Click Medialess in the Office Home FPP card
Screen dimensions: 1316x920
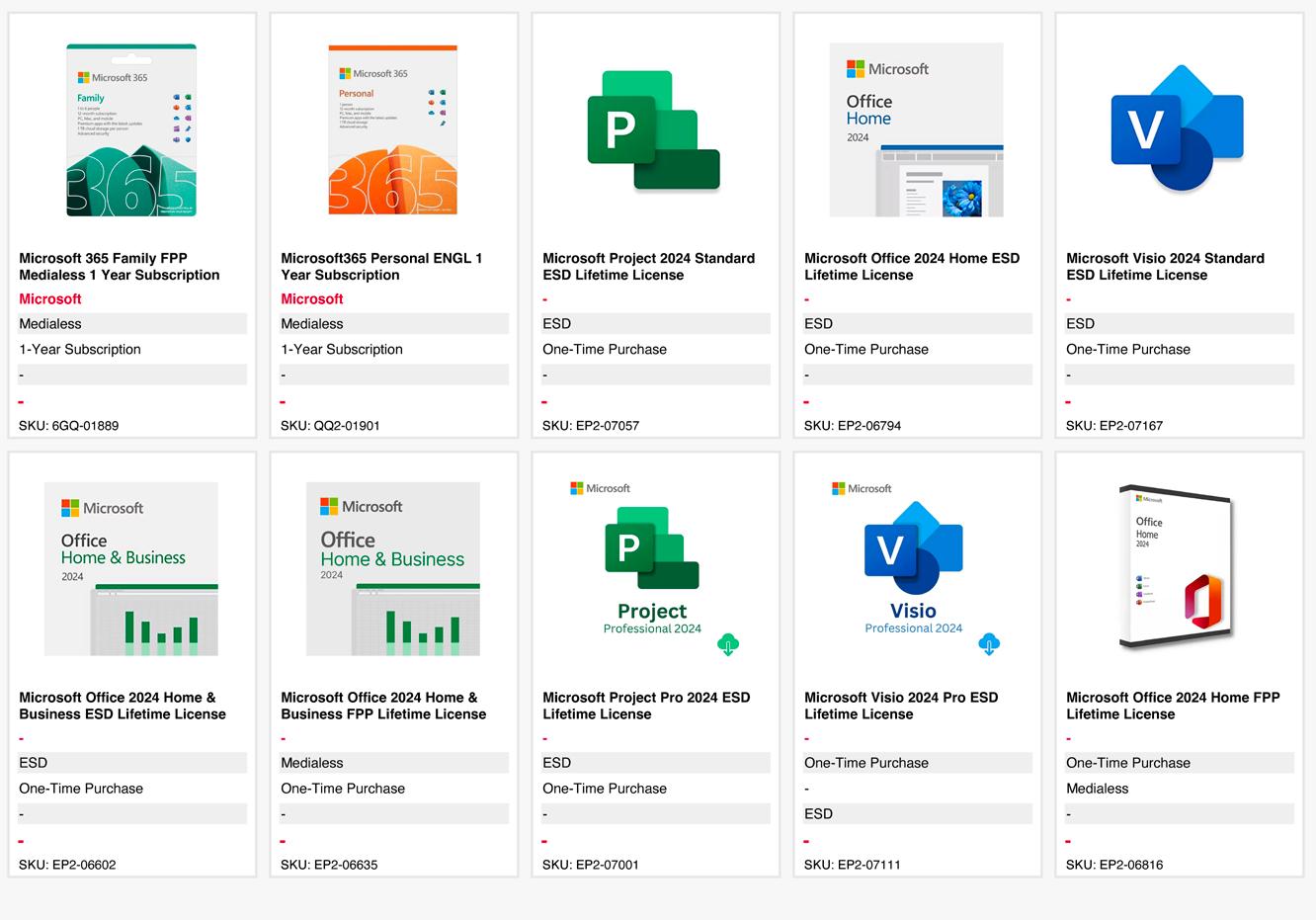[x=1098, y=789]
